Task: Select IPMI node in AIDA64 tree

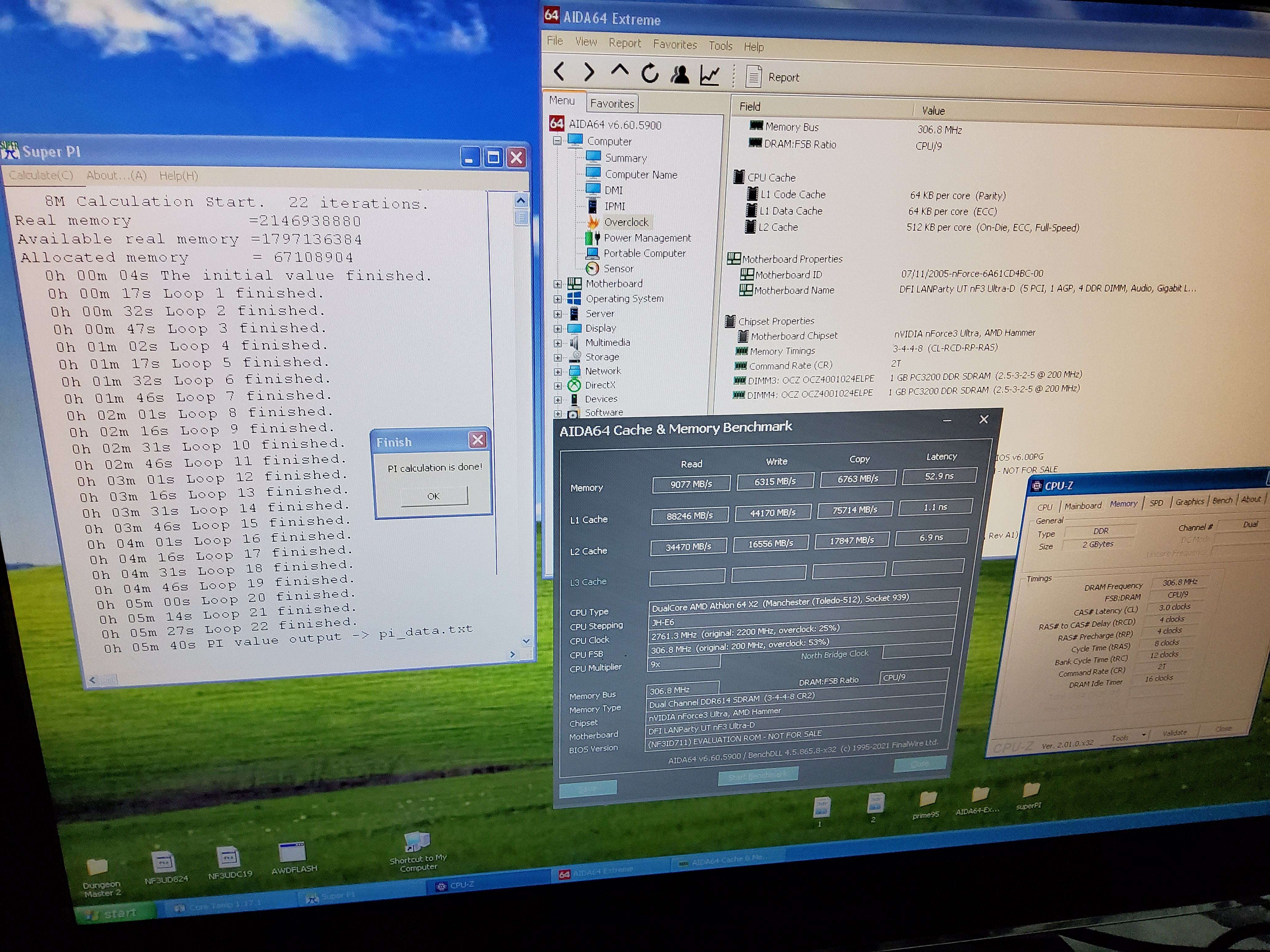Action: click(x=614, y=206)
